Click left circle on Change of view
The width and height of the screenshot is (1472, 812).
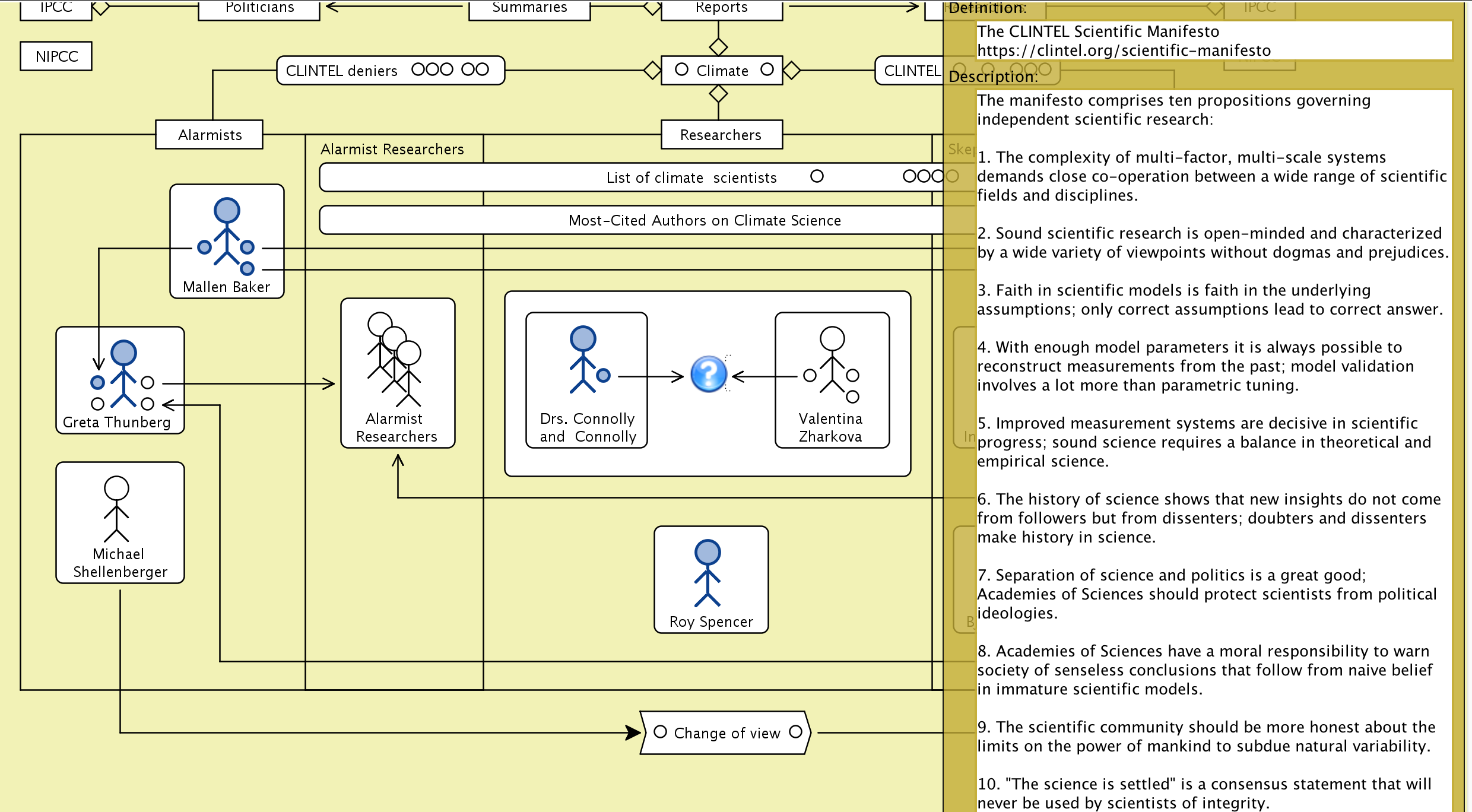(660, 732)
